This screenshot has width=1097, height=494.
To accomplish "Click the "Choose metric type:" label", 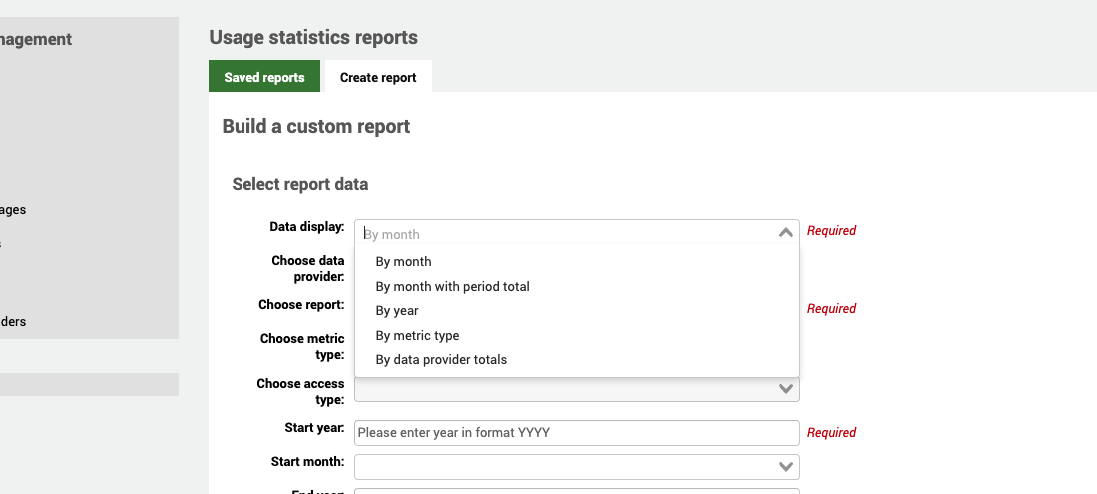I will point(302,346).
